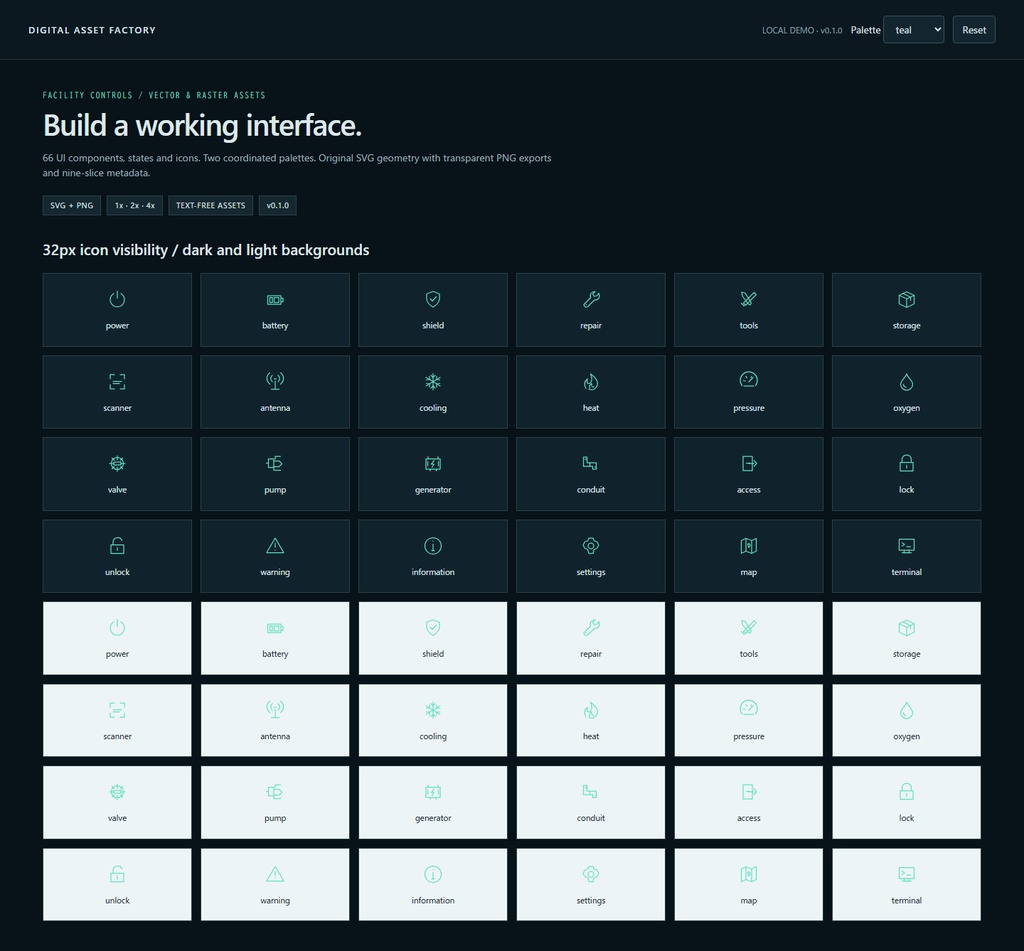Select the oxygen droplet icon on dark tile
The height and width of the screenshot is (951, 1024).
click(x=906, y=381)
